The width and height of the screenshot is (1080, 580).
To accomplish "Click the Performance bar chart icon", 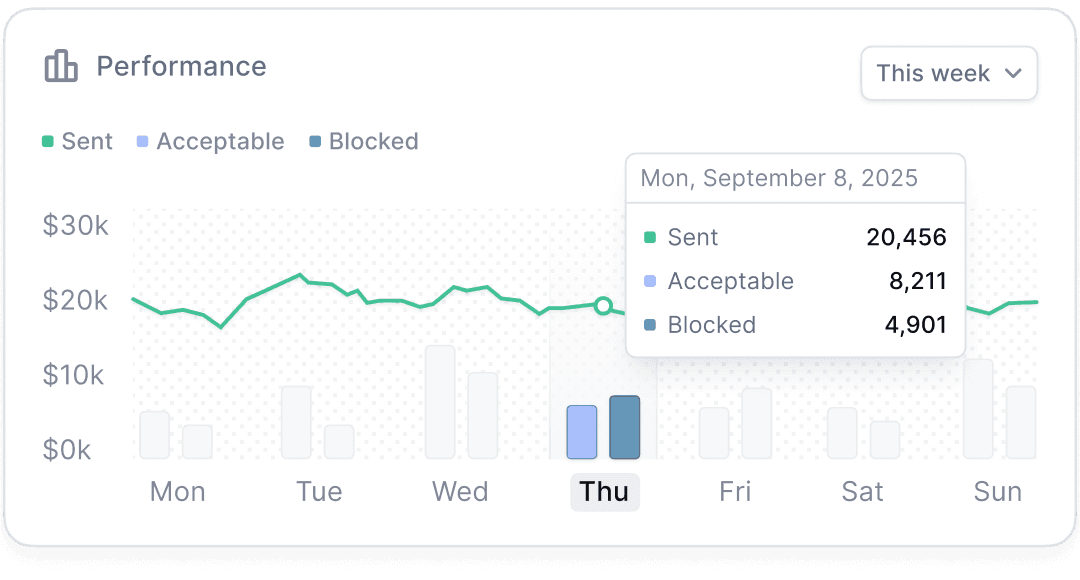I will point(61,67).
